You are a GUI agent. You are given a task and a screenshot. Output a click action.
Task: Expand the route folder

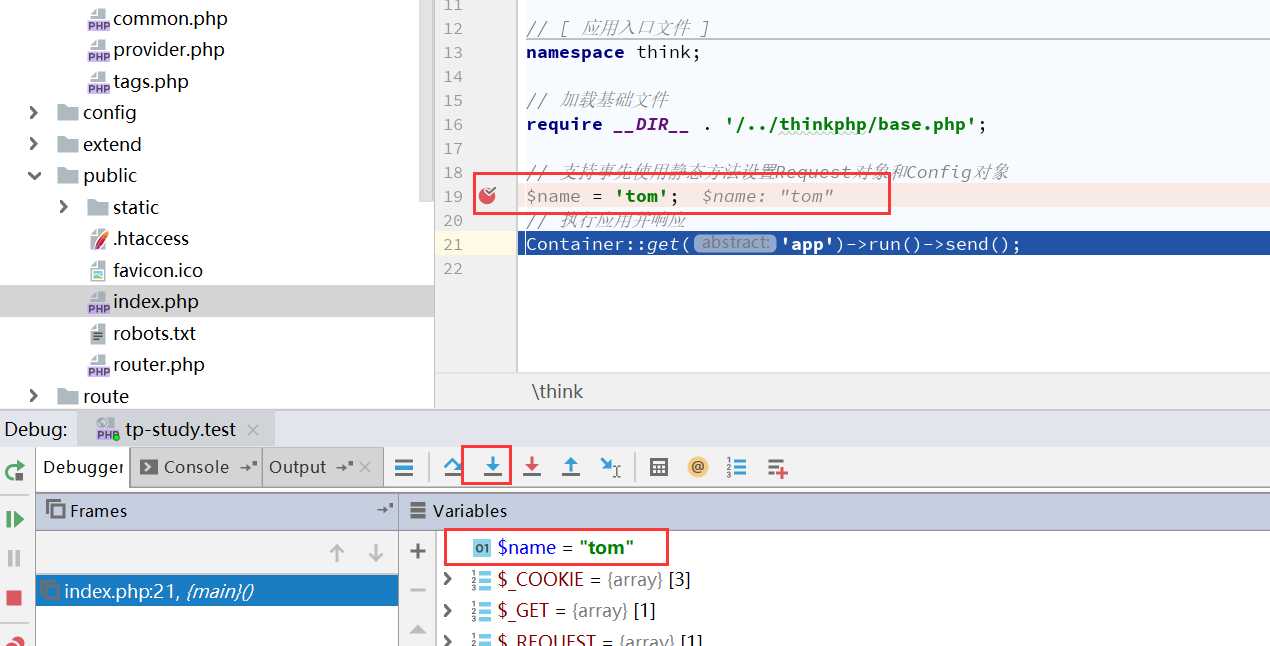(x=34, y=396)
